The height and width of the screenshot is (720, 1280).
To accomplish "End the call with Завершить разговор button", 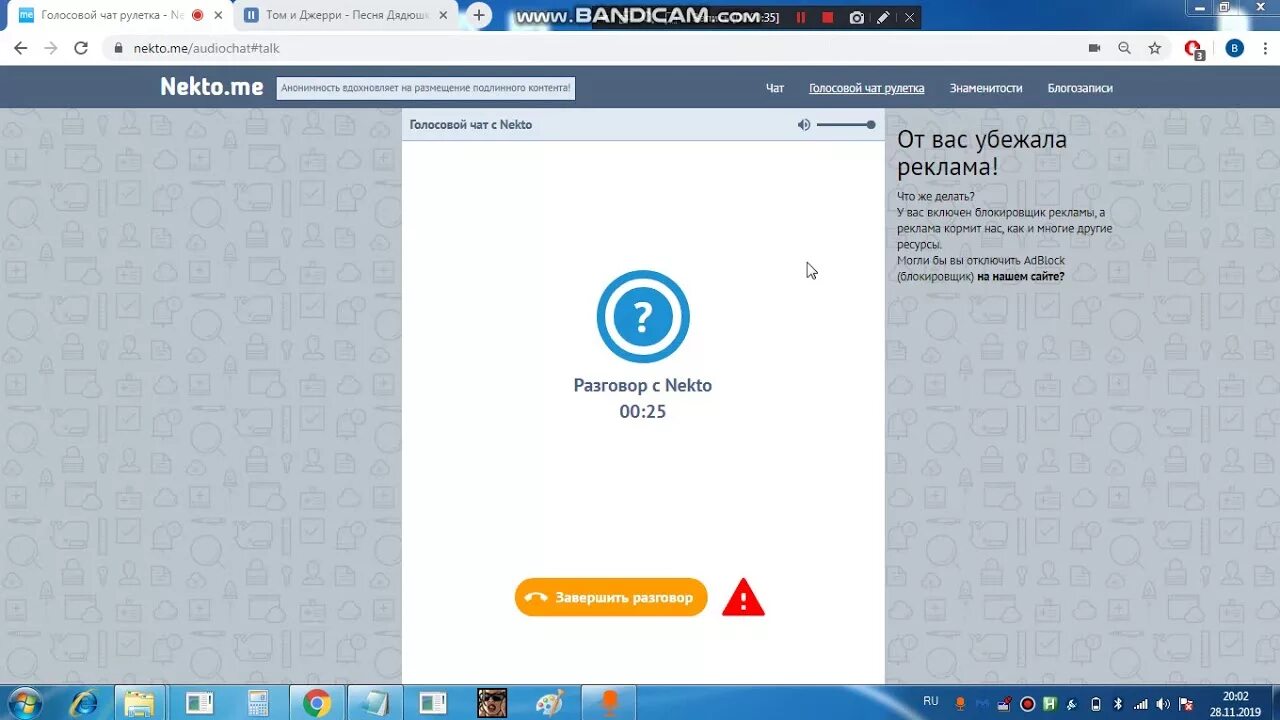I will pos(611,597).
